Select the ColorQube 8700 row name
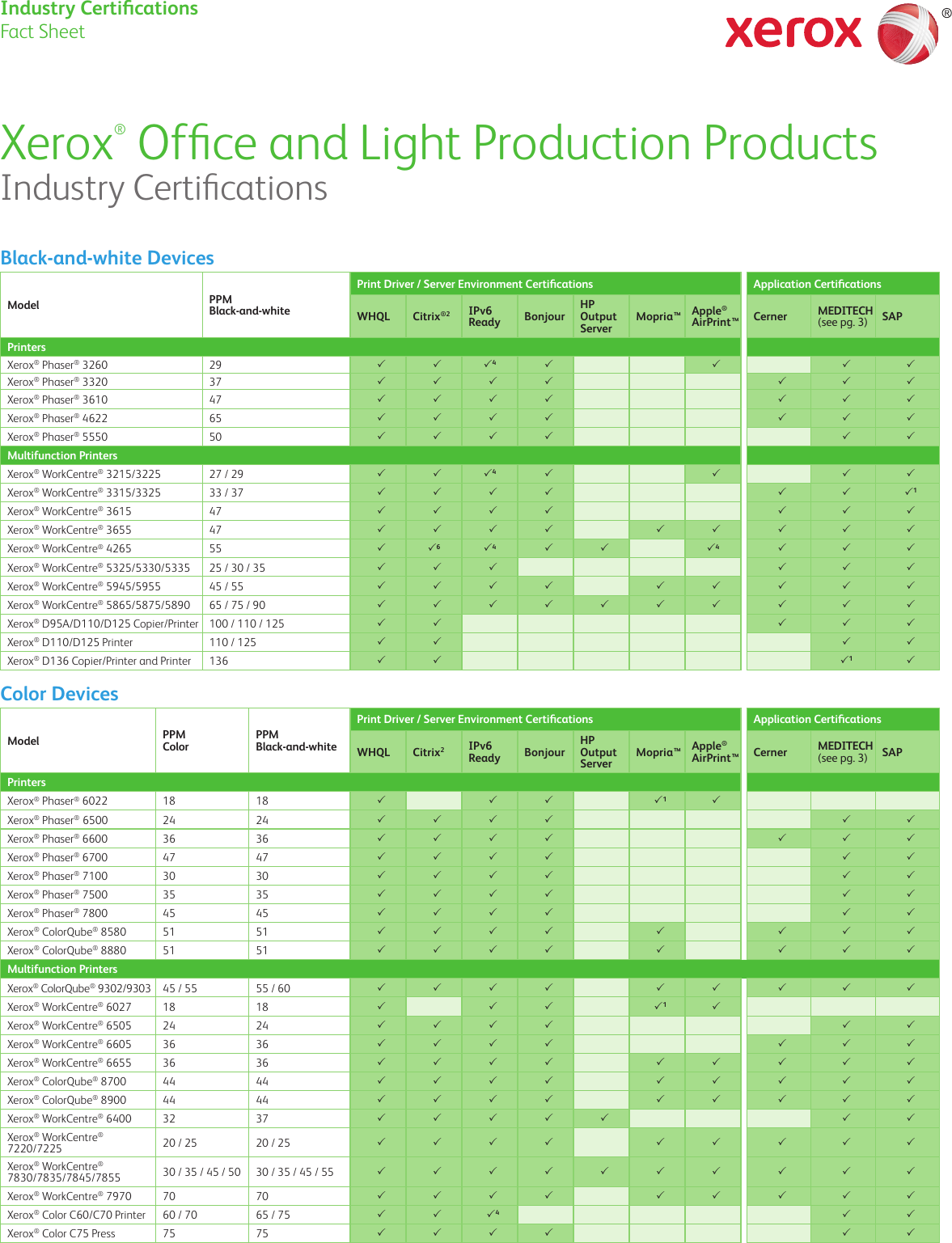Viewport: 952px width, 1243px height. [66, 1081]
